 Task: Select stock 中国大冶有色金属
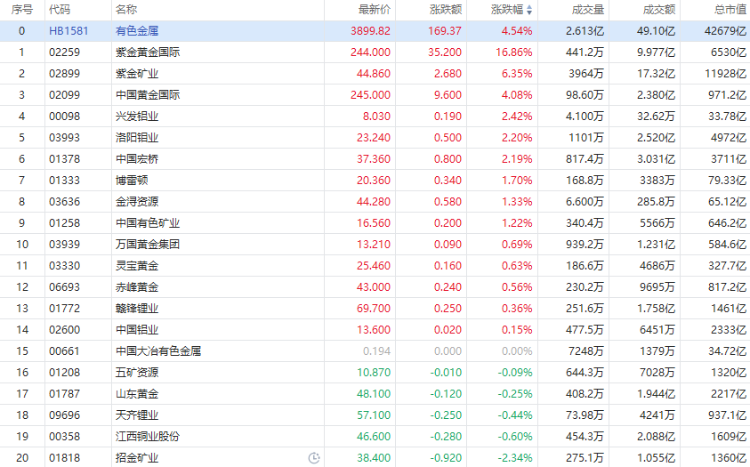(x=158, y=351)
